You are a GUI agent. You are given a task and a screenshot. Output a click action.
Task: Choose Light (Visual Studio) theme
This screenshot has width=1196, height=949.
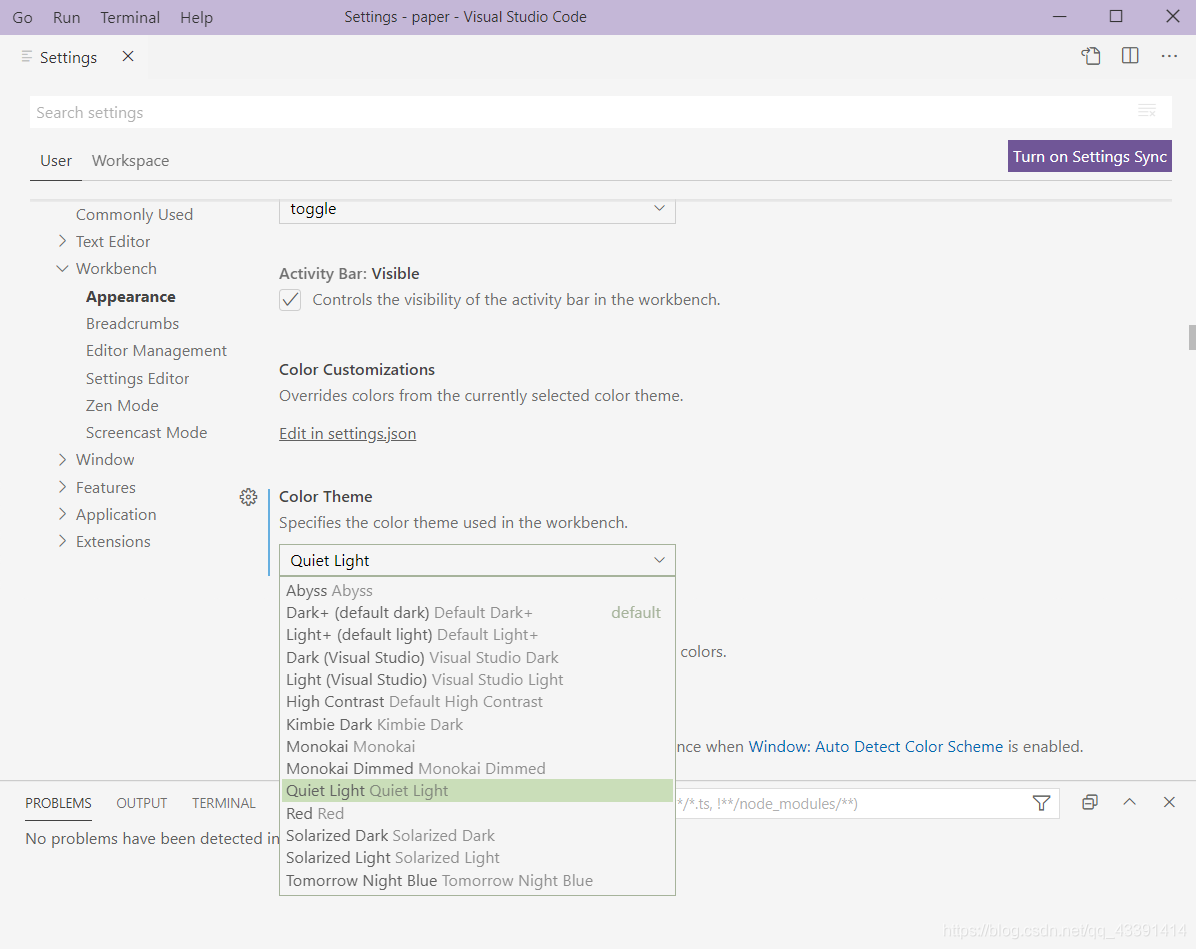click(477, 680)
